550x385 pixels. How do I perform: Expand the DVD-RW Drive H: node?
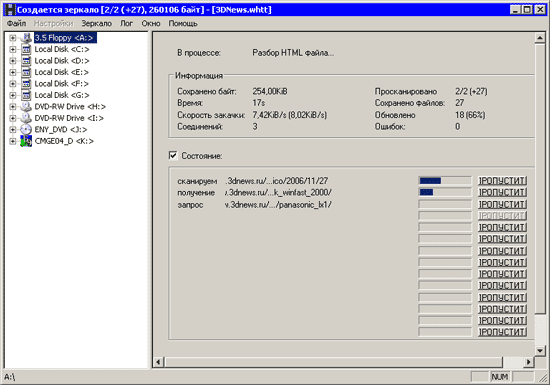(x=13, y=107)
